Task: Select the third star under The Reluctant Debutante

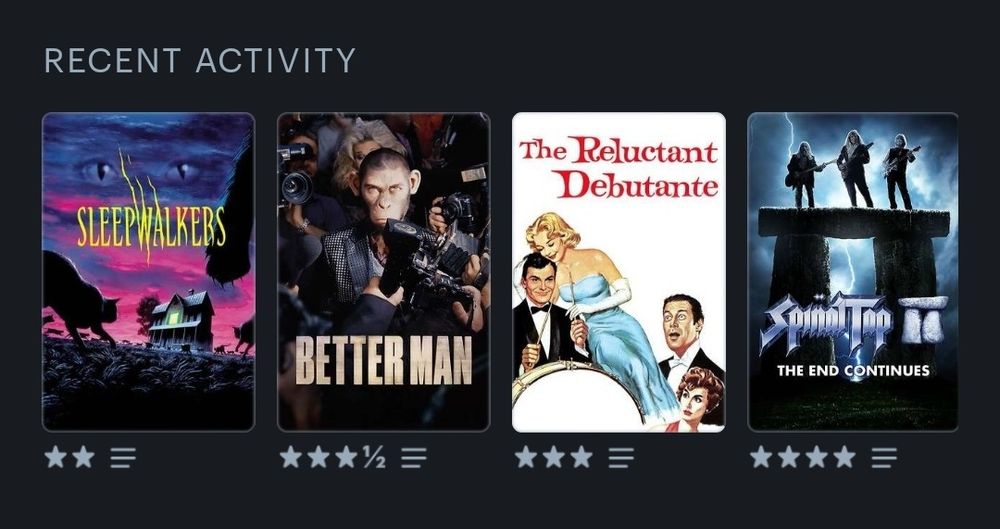Action: pos(581,457)
